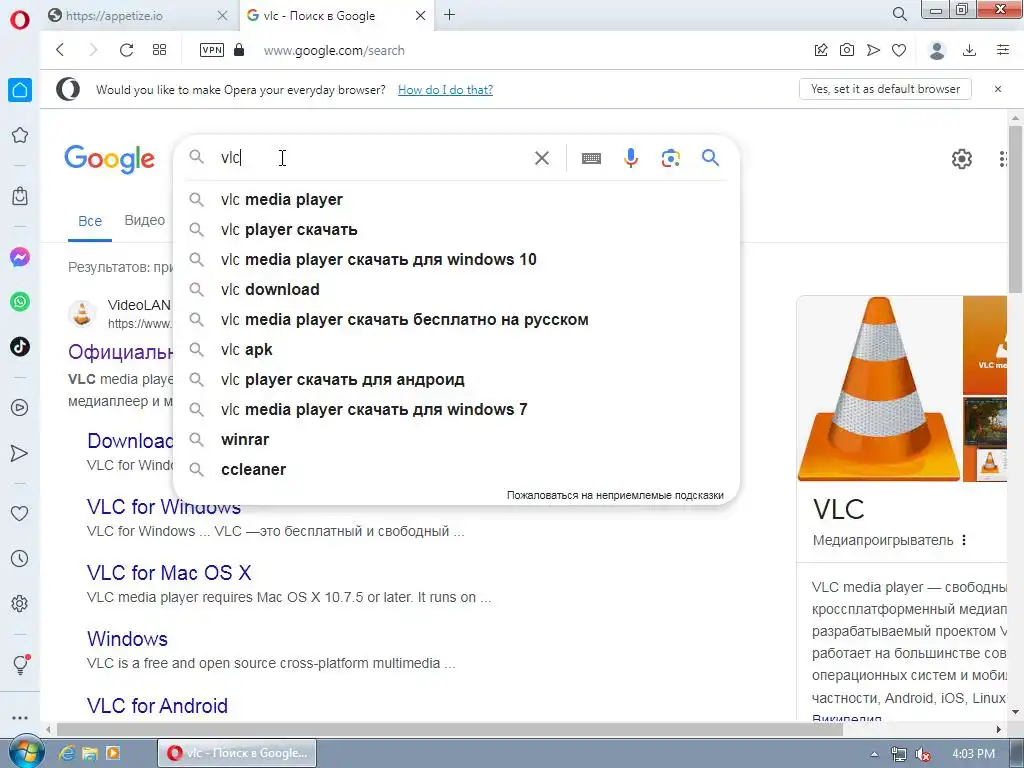Viewport: 1024px width, 768px height.
Task: Click the blue Google search button
Action: (x=711, y=157)
